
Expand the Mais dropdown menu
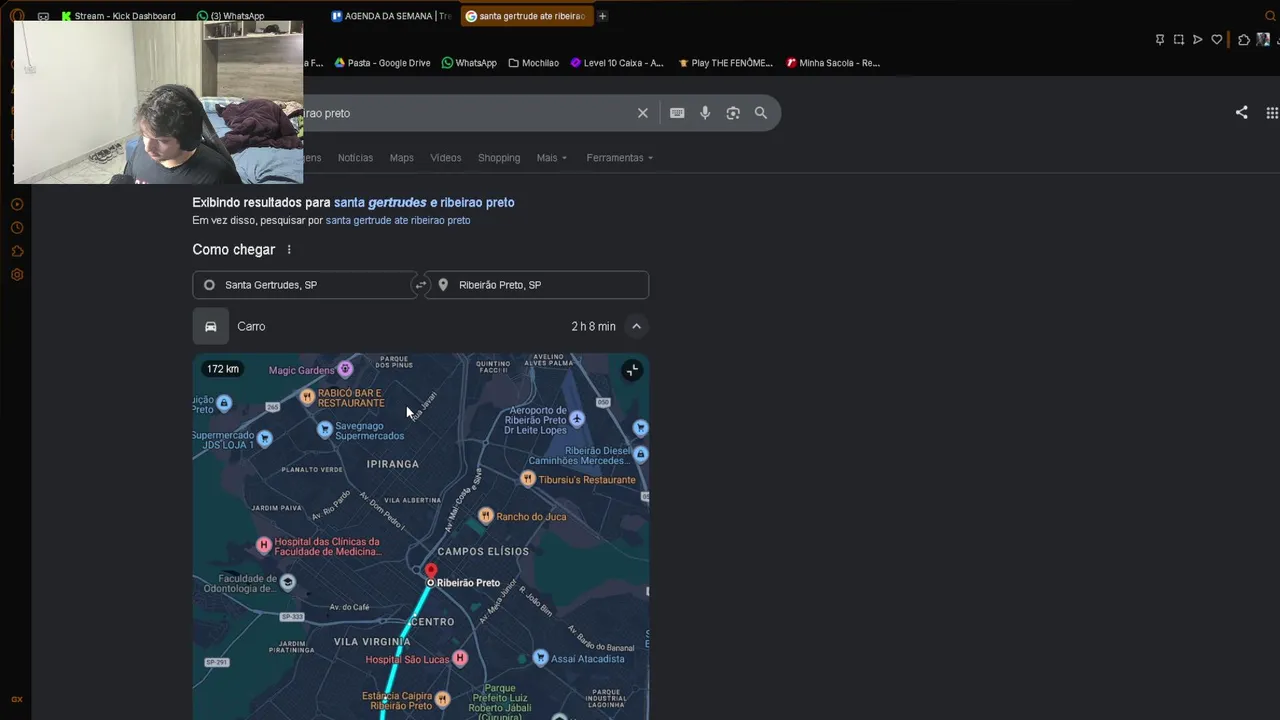[551, 158]
